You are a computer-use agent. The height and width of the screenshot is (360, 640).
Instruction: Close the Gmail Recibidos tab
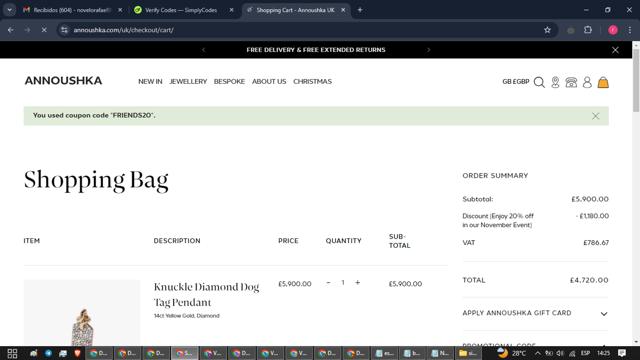click(x=120, y=10)
